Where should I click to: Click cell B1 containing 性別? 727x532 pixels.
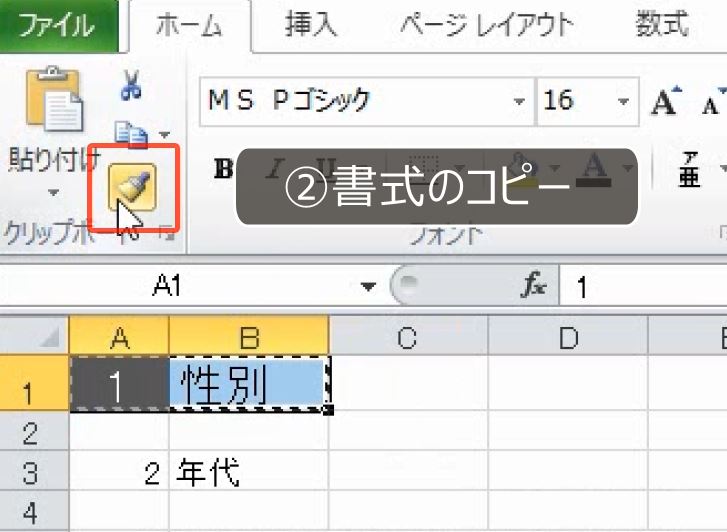pos(249,384)
